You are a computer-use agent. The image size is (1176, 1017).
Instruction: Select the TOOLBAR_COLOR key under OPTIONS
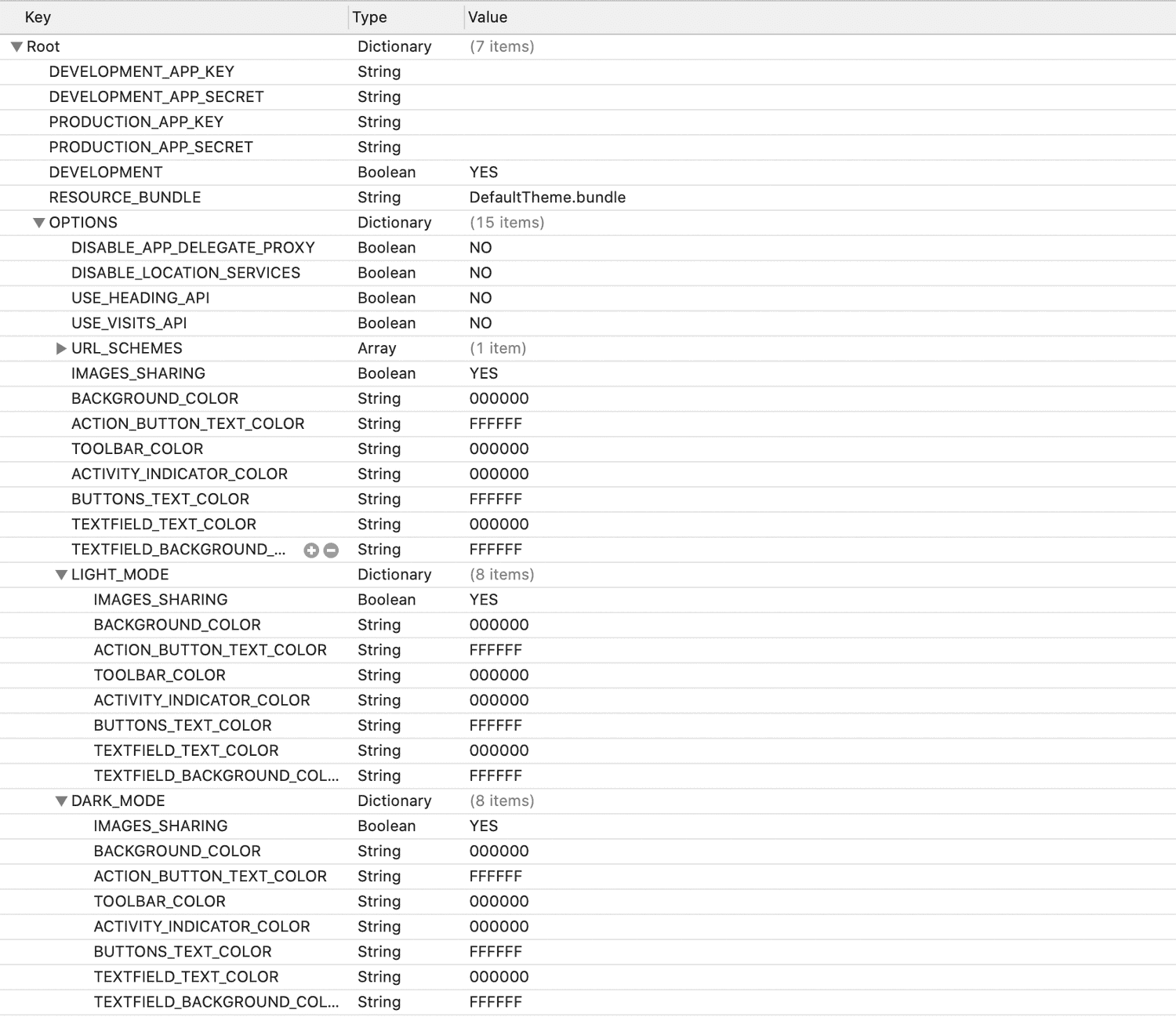137,449
